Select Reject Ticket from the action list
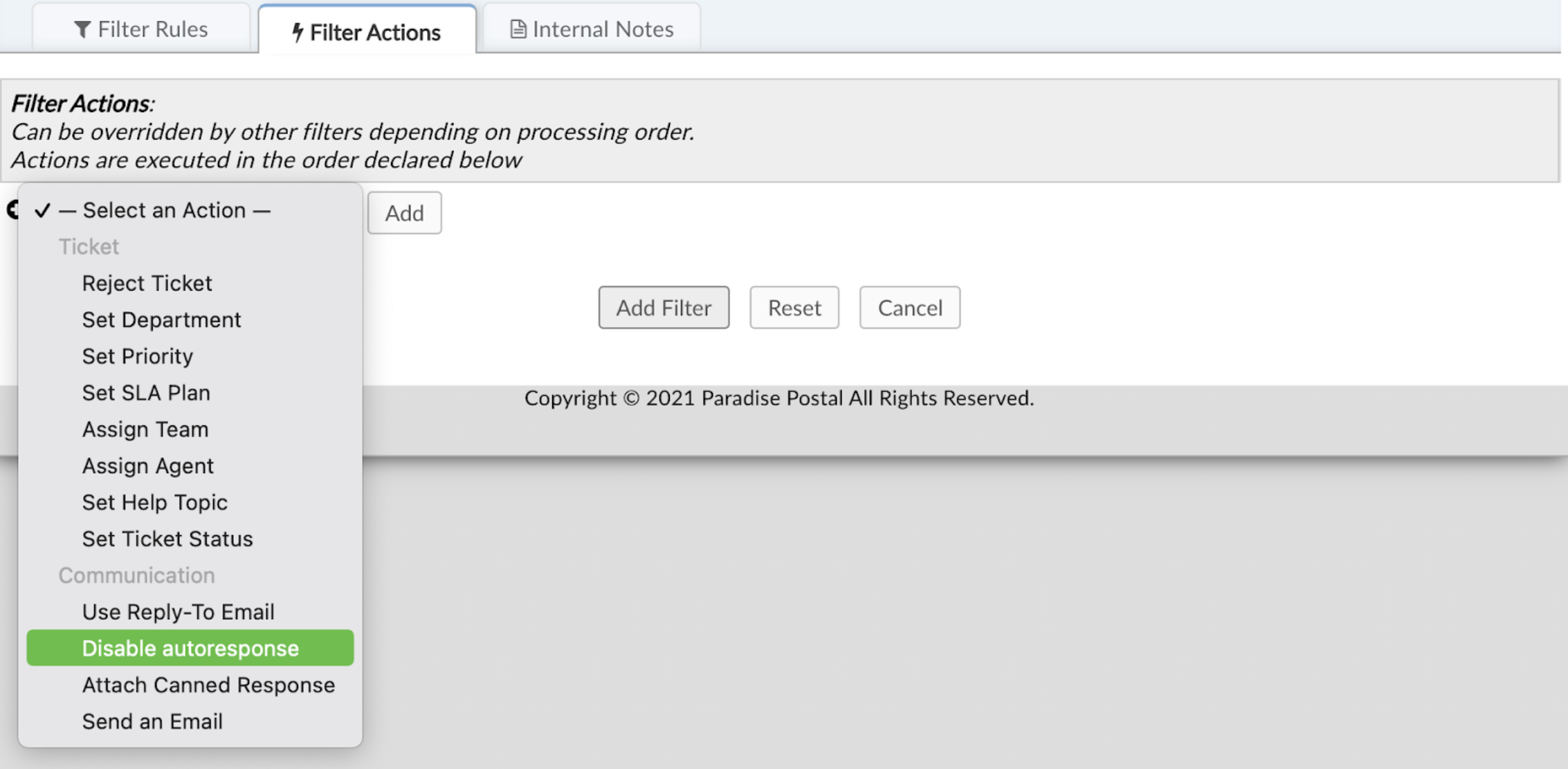1568x769 pixels. tap(147, 283)
